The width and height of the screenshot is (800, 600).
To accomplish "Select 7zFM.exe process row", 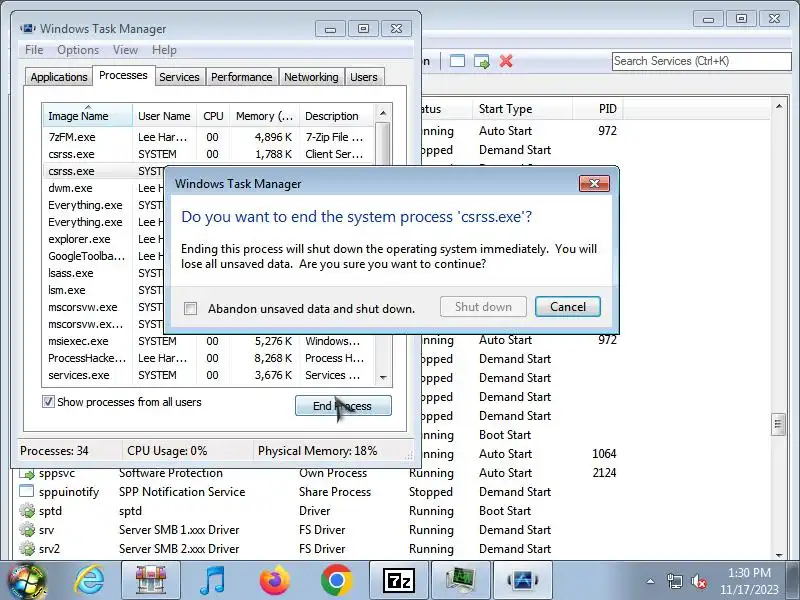I will coord(209,137).
